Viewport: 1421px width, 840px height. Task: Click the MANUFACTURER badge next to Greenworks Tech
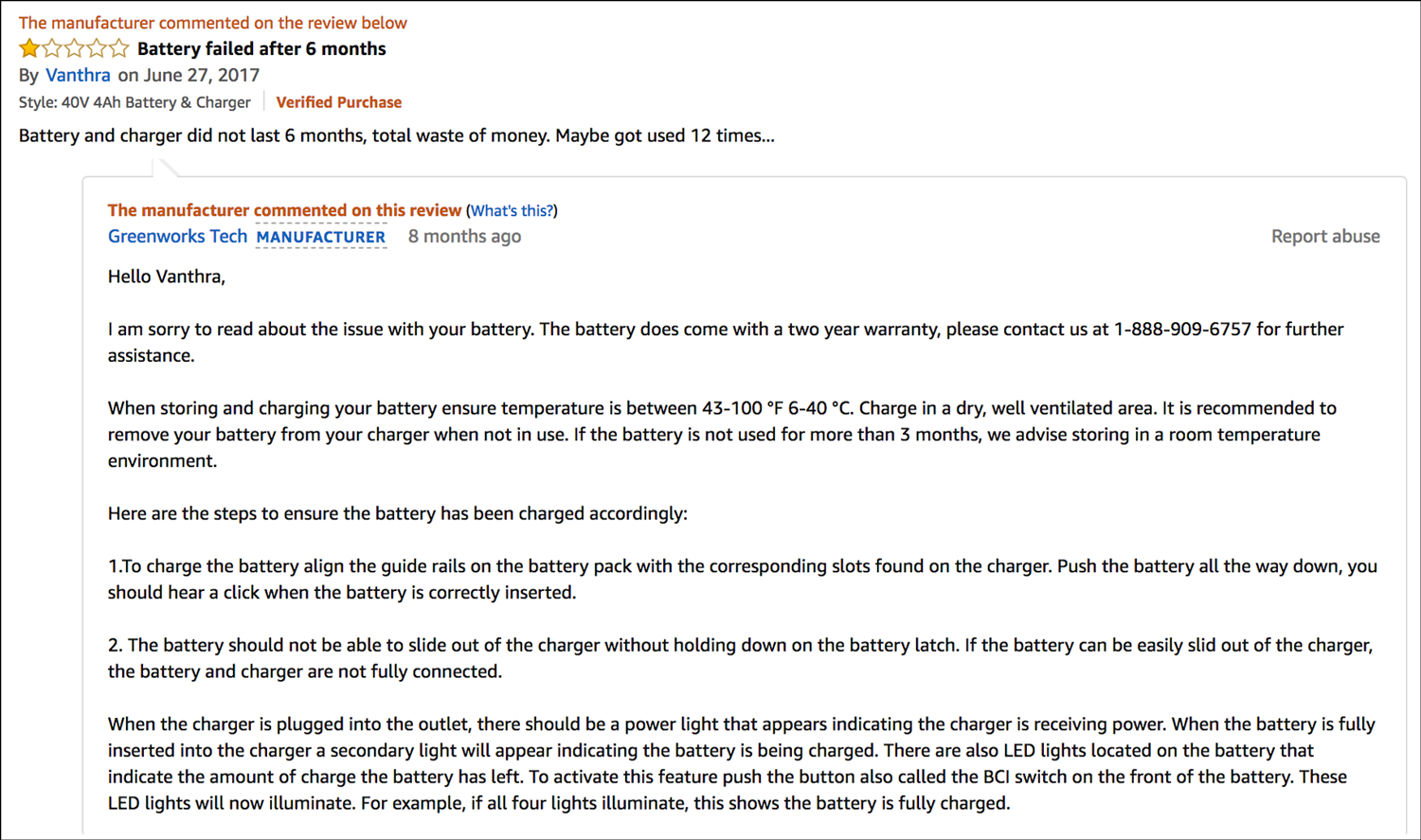[x=321, y=237]
